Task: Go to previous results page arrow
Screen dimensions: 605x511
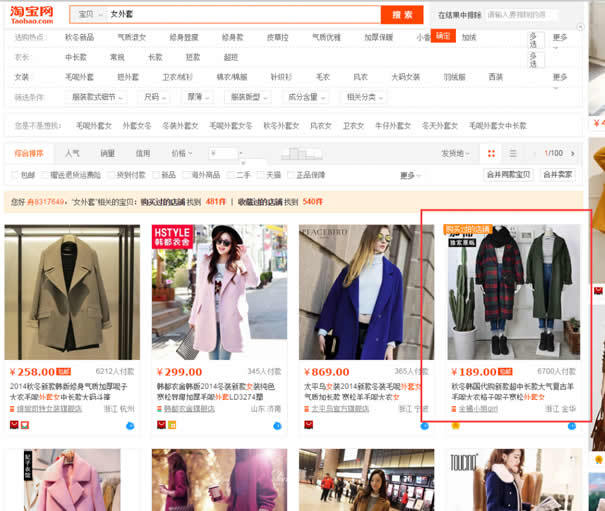Action: tap(533, 153)
